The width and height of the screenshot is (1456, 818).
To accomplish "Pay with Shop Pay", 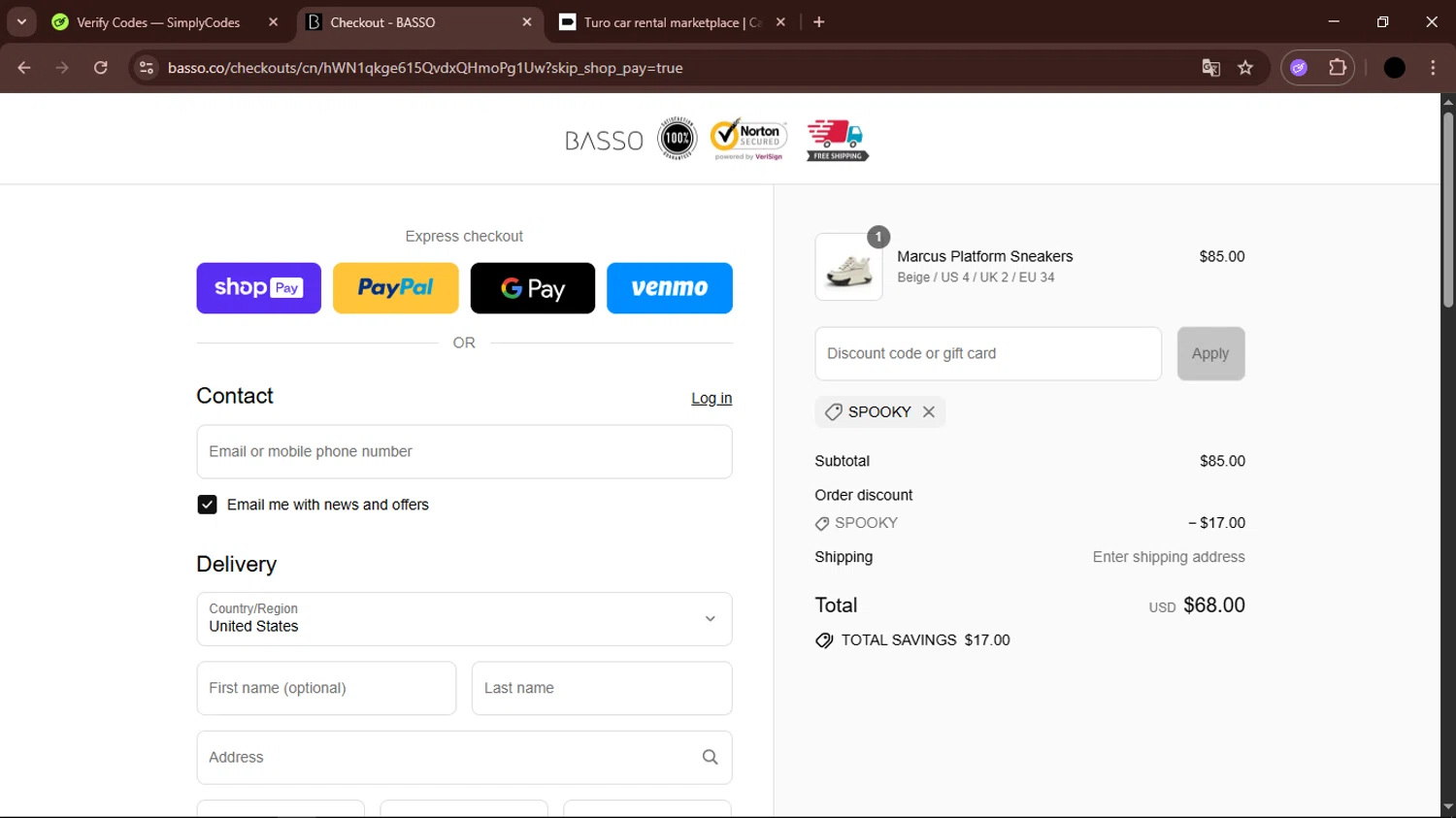I will pos(258,288).
